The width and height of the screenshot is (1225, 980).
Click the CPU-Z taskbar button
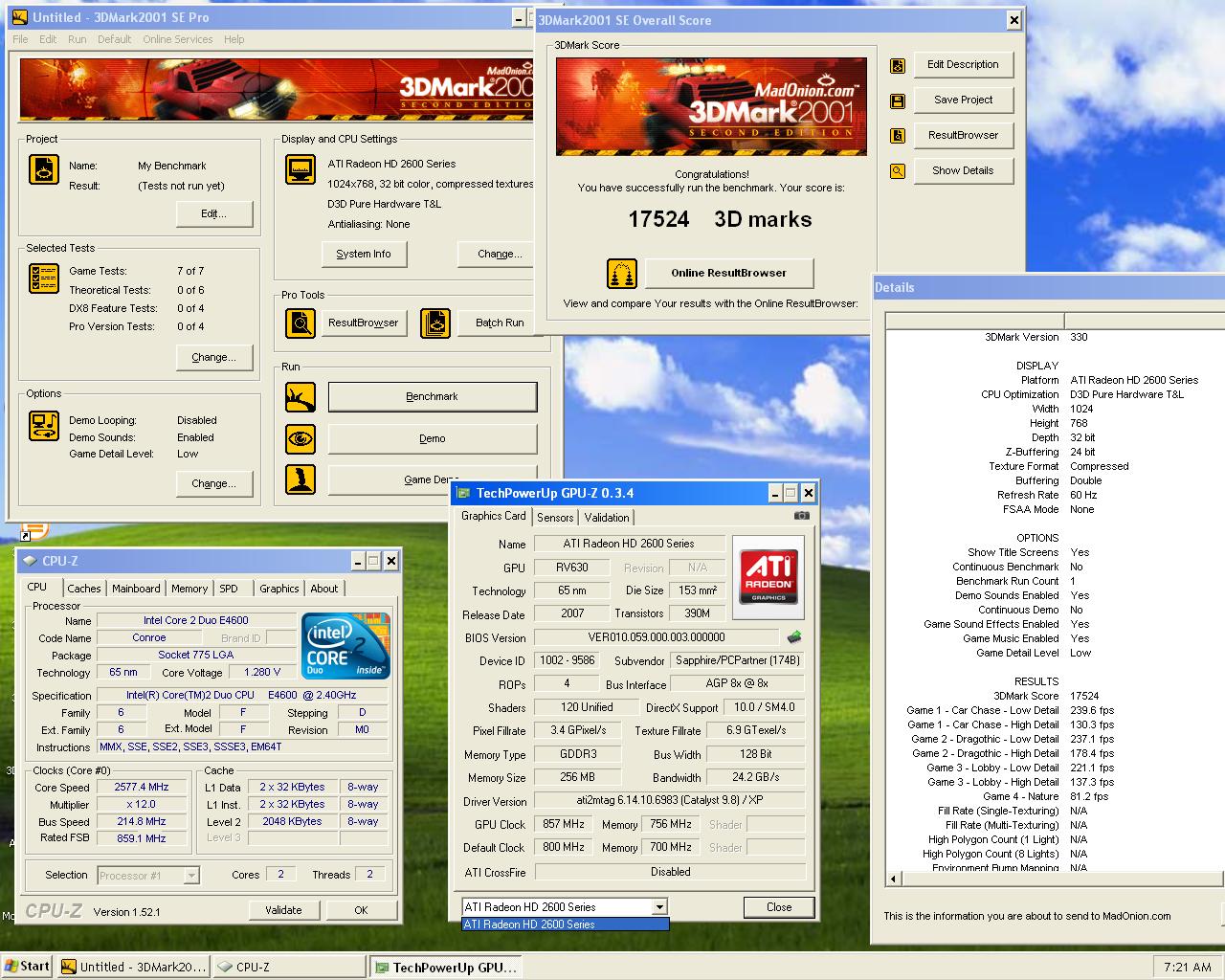pyautogui.click(x=288, y=967)
